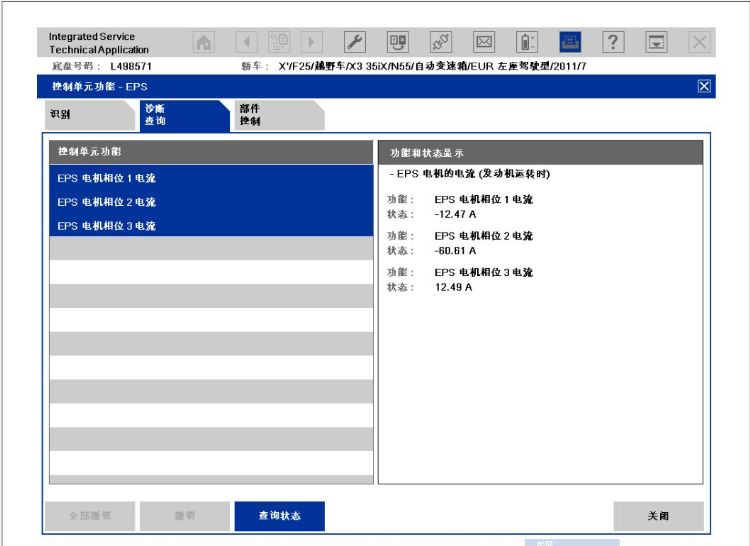Click the dropdown window toolbar icon

click(656, 42)
